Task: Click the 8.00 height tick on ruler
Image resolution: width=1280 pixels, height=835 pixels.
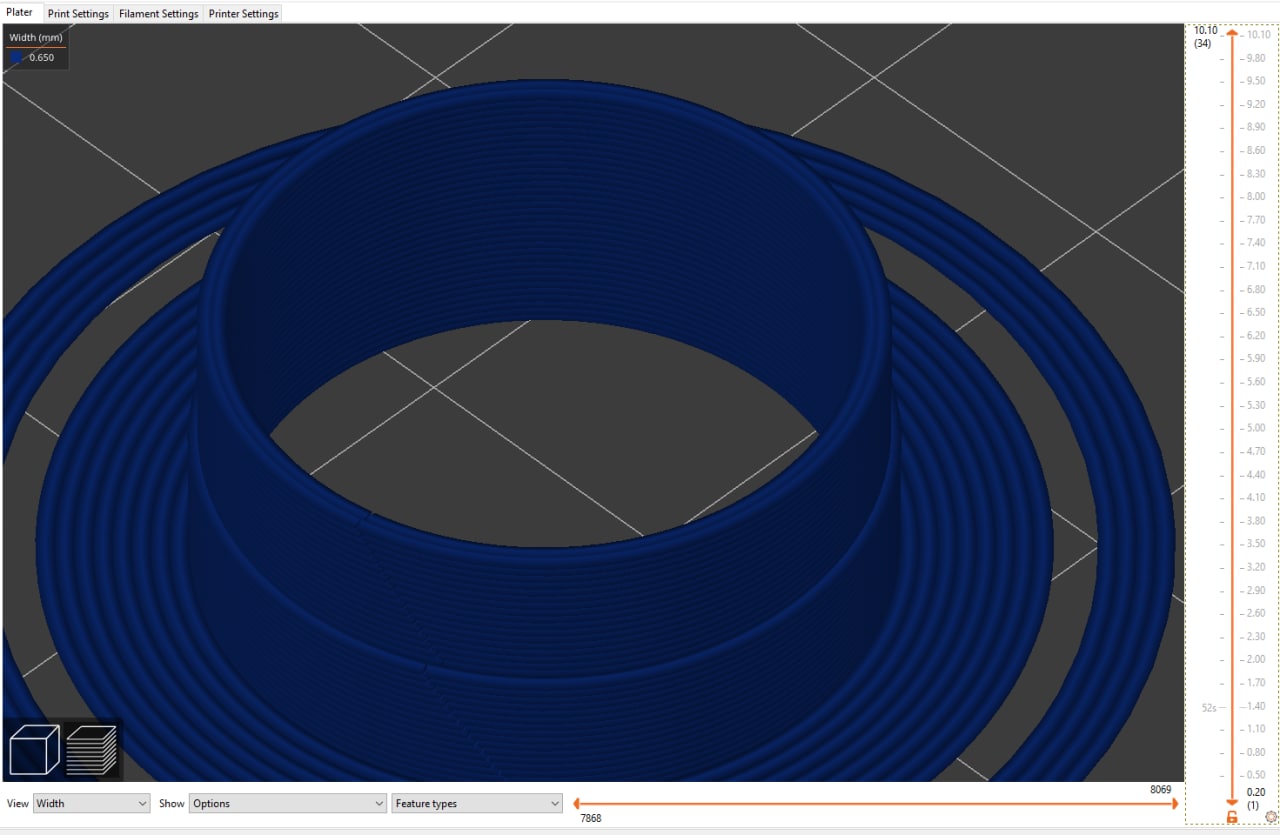Action: (x=1255, y=197)
